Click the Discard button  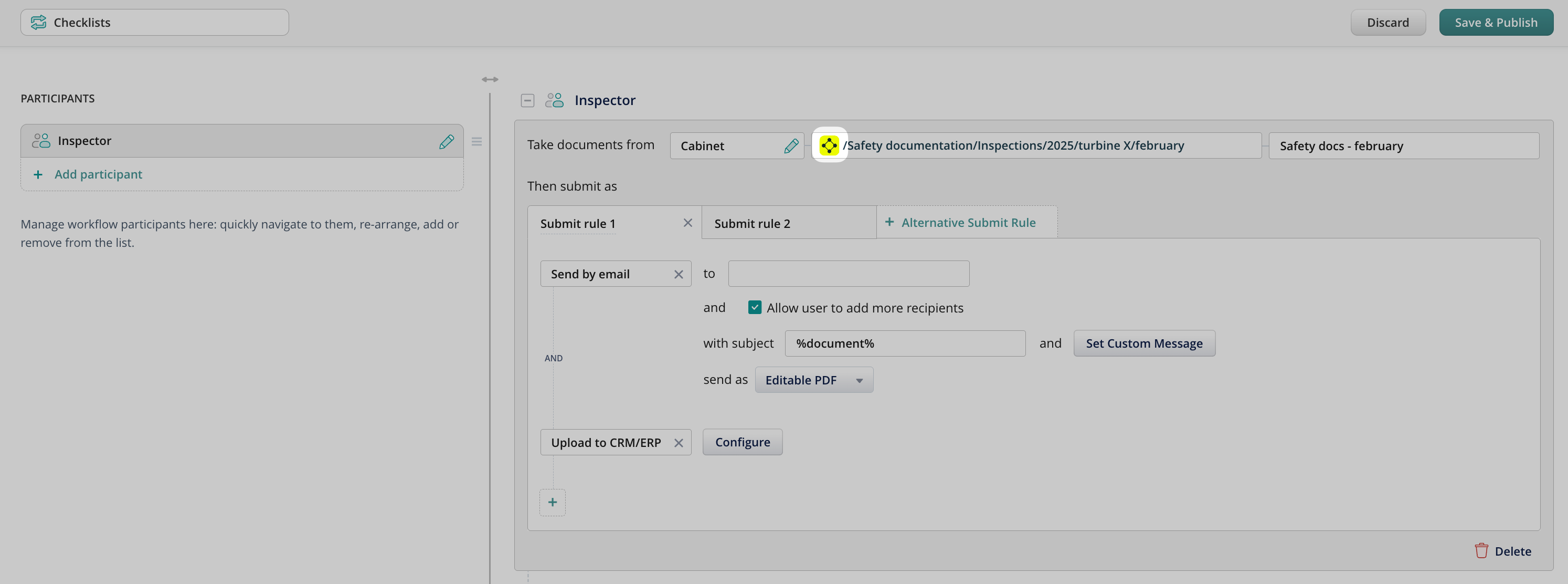tap(1387, 23)
